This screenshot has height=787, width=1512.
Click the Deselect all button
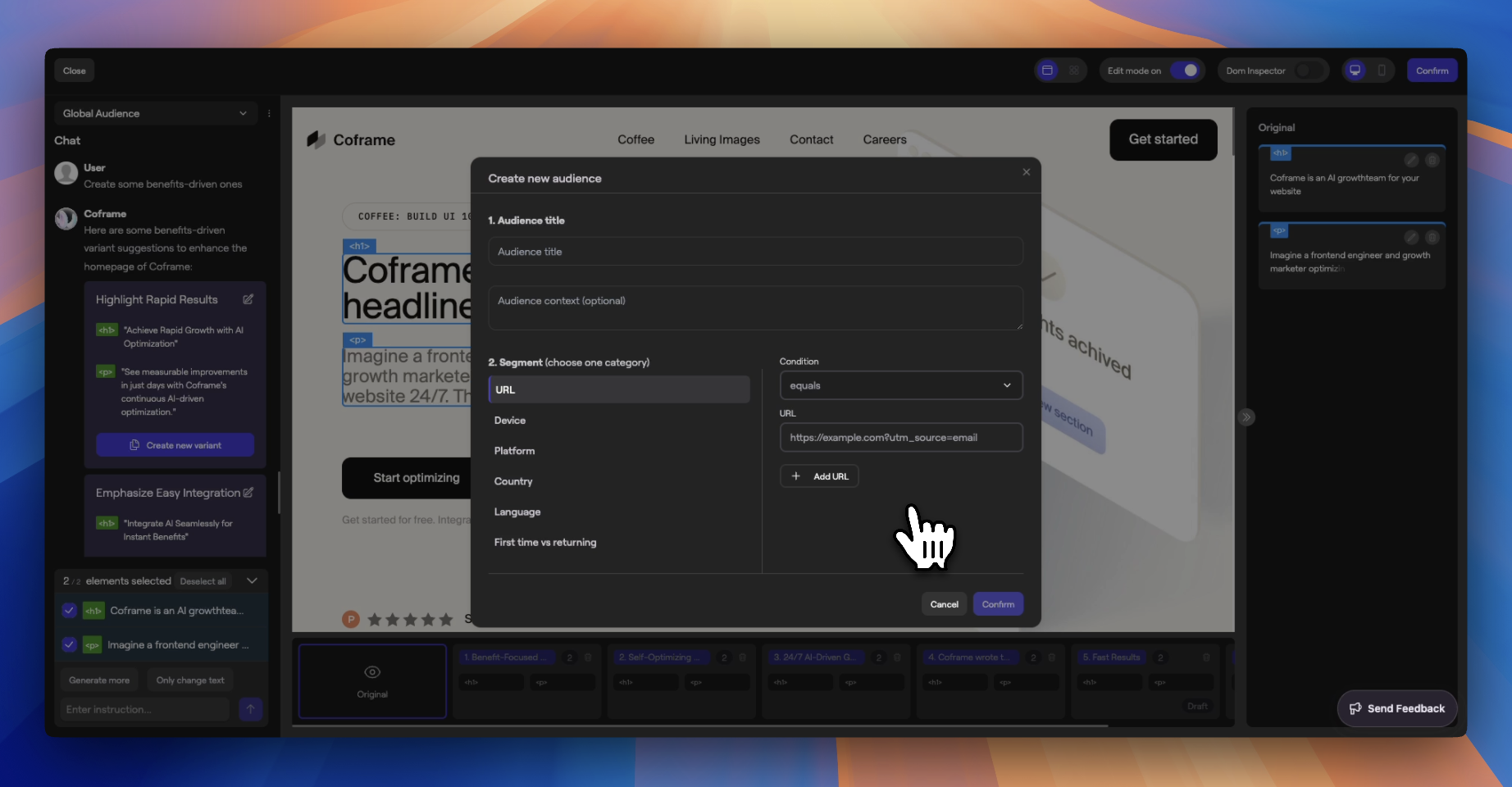[203, 581]
